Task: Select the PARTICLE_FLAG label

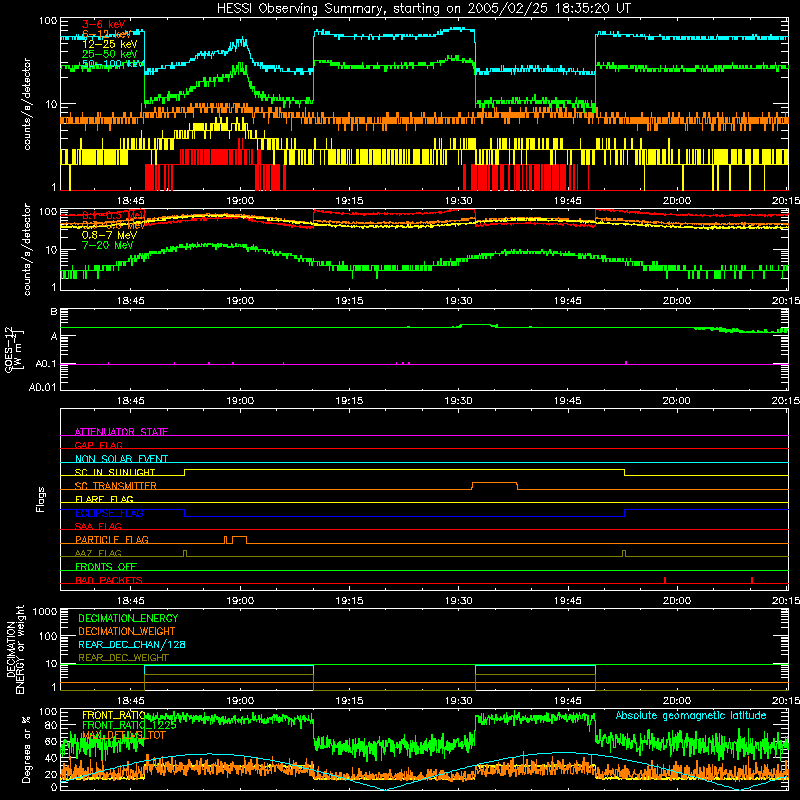Action: pos(112,539)
